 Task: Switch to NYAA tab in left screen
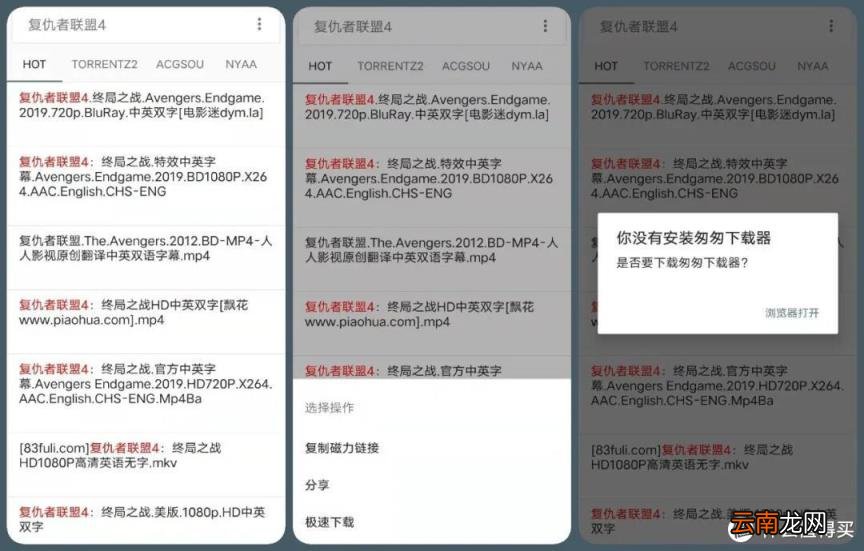pyautogui.click(x=241, y=64)
